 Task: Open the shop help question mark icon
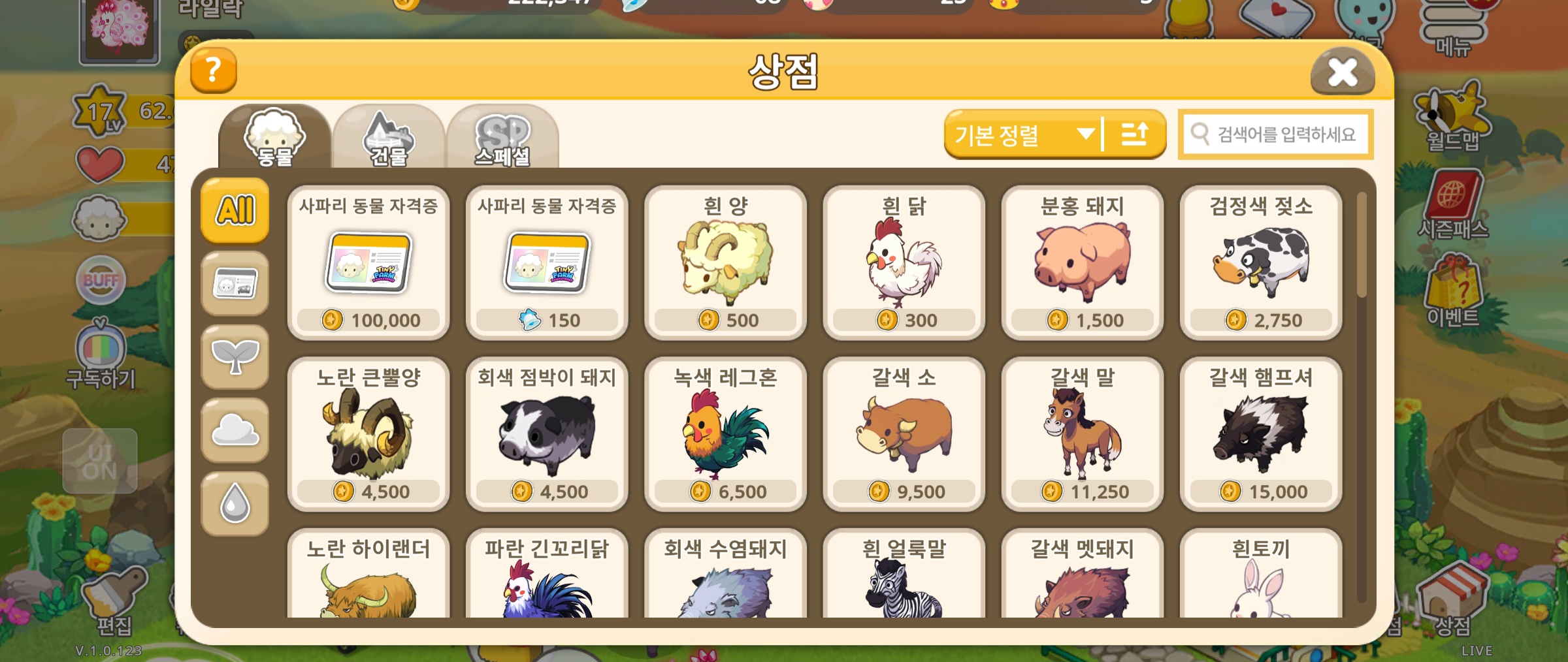pos(213,71)
